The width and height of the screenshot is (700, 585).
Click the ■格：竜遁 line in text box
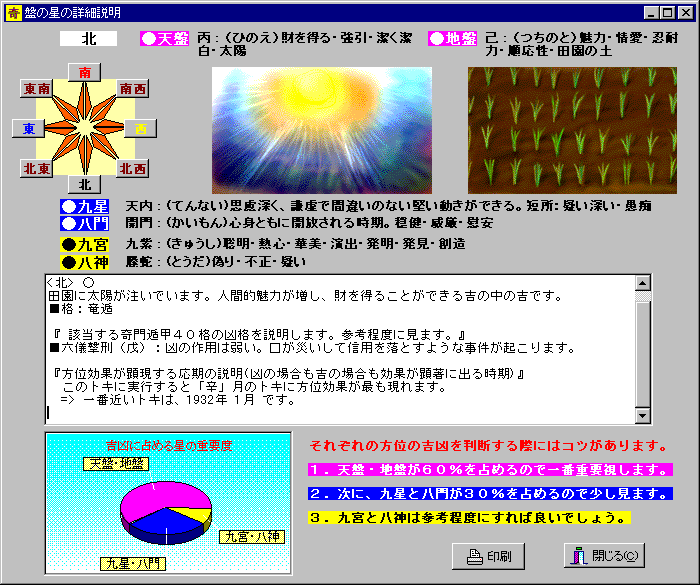(x=81, y=309)
